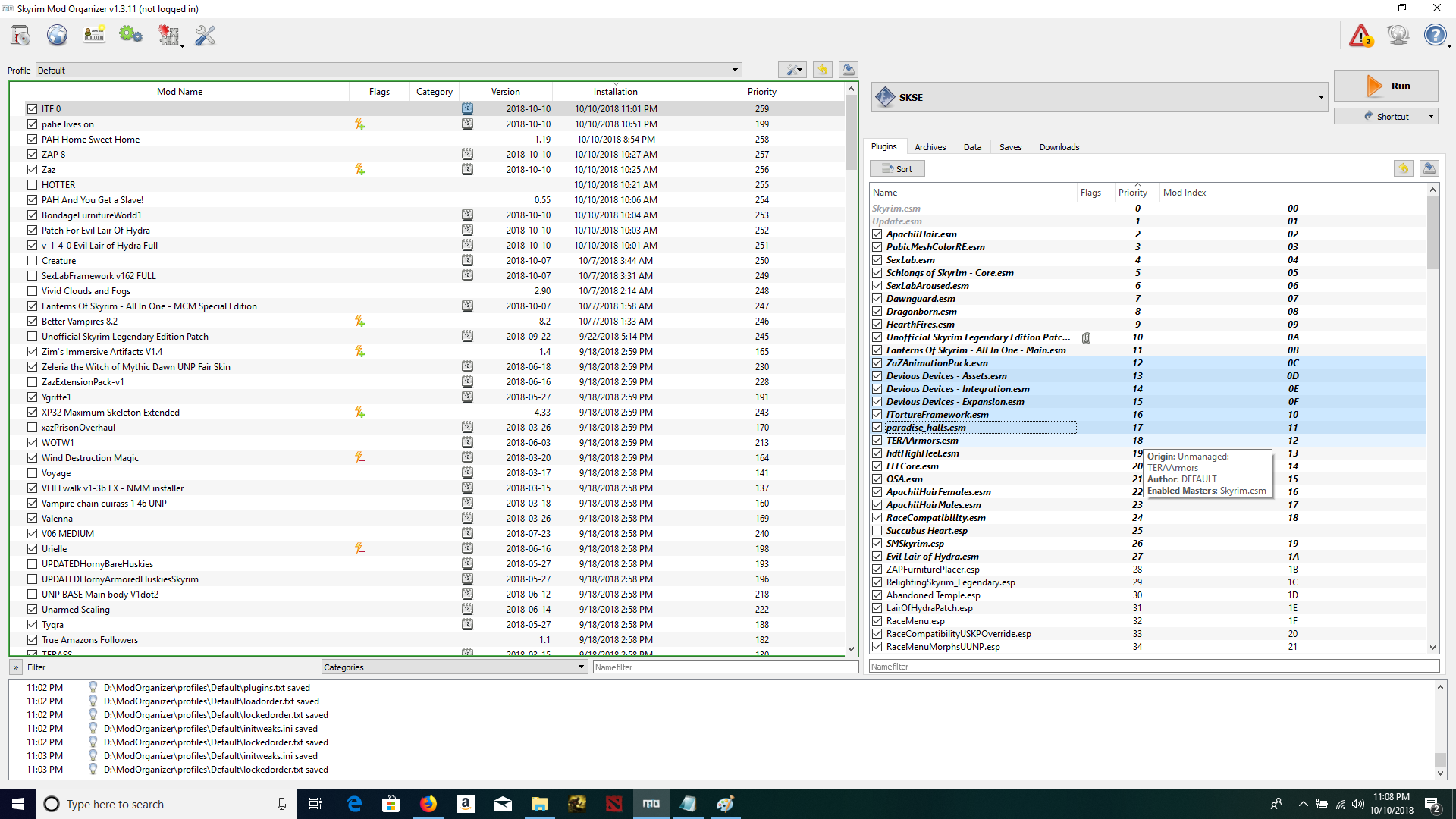
Task: Sort mods by the Mod Name column
Action: 180,92
